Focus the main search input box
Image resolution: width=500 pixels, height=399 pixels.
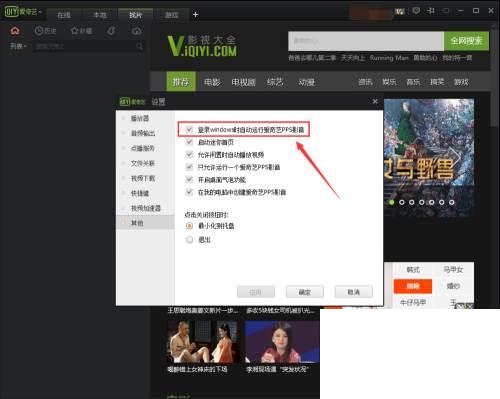point(366,41)
